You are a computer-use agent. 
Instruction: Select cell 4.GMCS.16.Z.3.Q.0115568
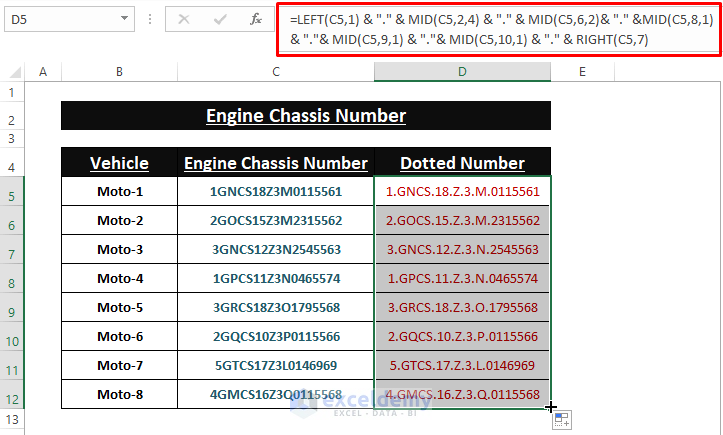click(462, 394)
